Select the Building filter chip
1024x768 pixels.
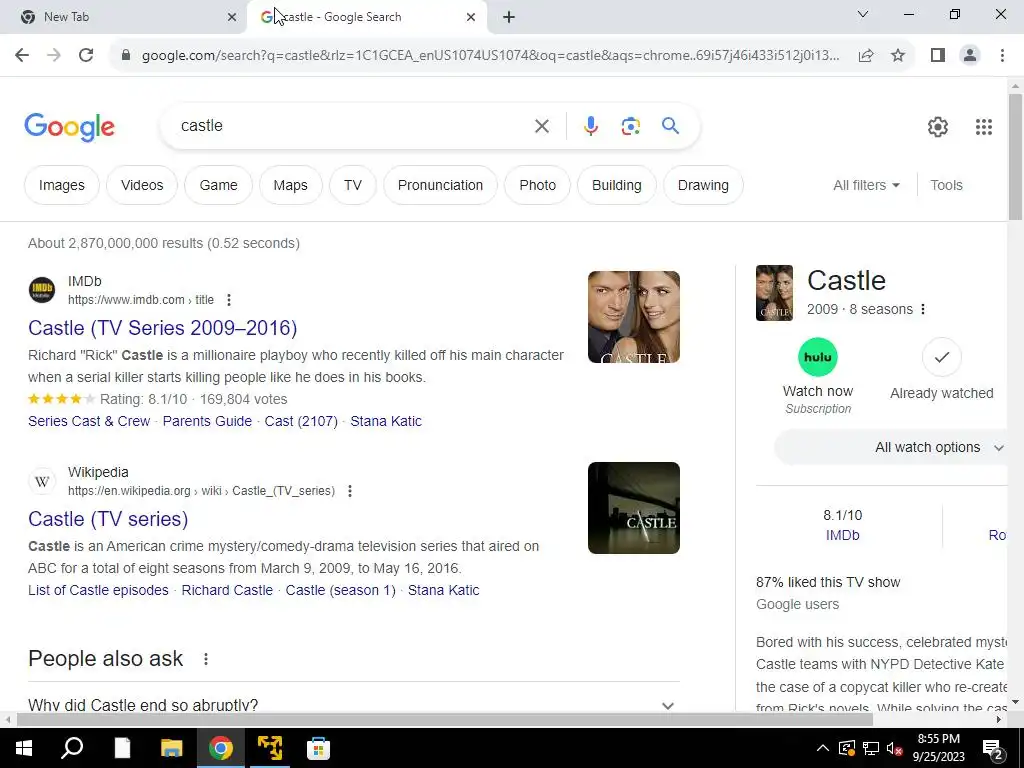[x=616, y=185]
